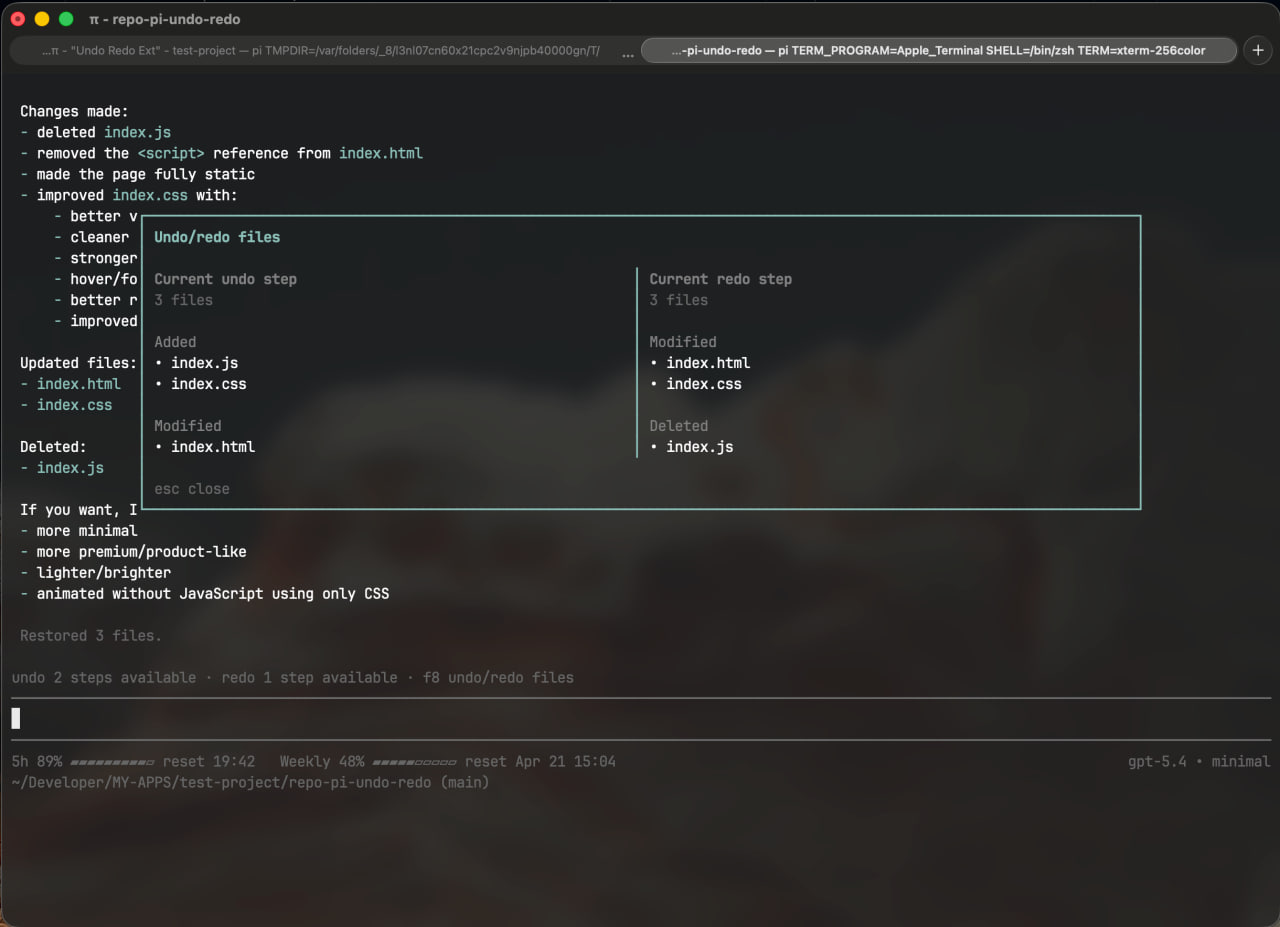Click the green zoom window button

[66, 19]
